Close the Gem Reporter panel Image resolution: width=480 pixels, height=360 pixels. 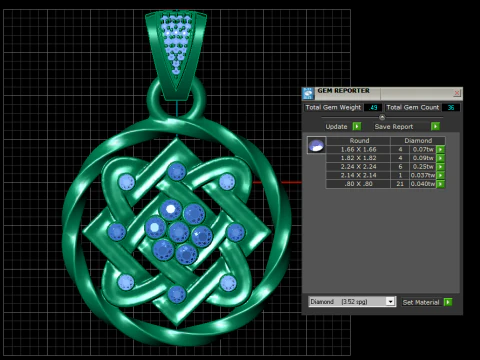coord(457,93)
